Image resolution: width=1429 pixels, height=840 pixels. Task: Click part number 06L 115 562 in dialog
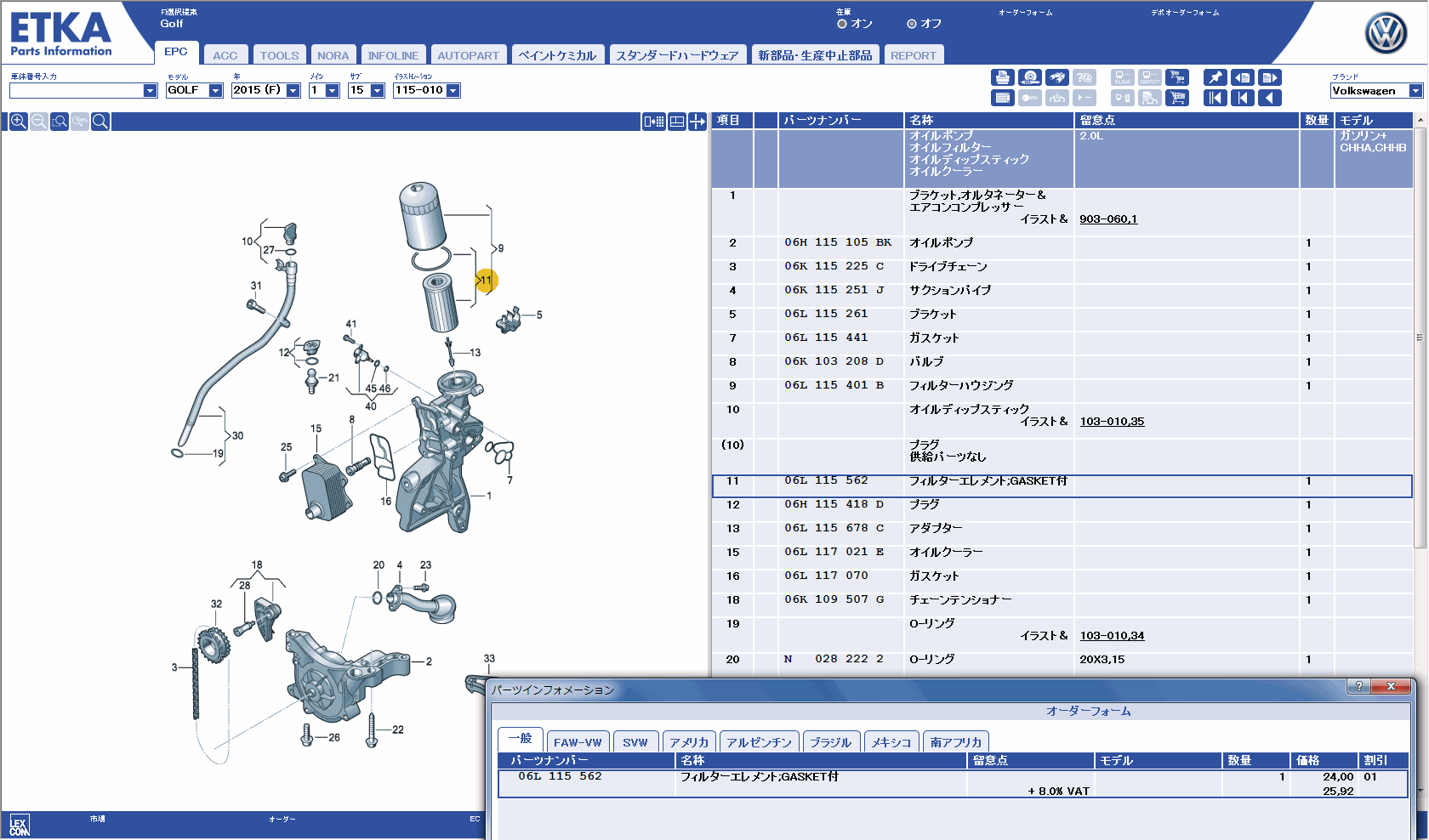560,776
